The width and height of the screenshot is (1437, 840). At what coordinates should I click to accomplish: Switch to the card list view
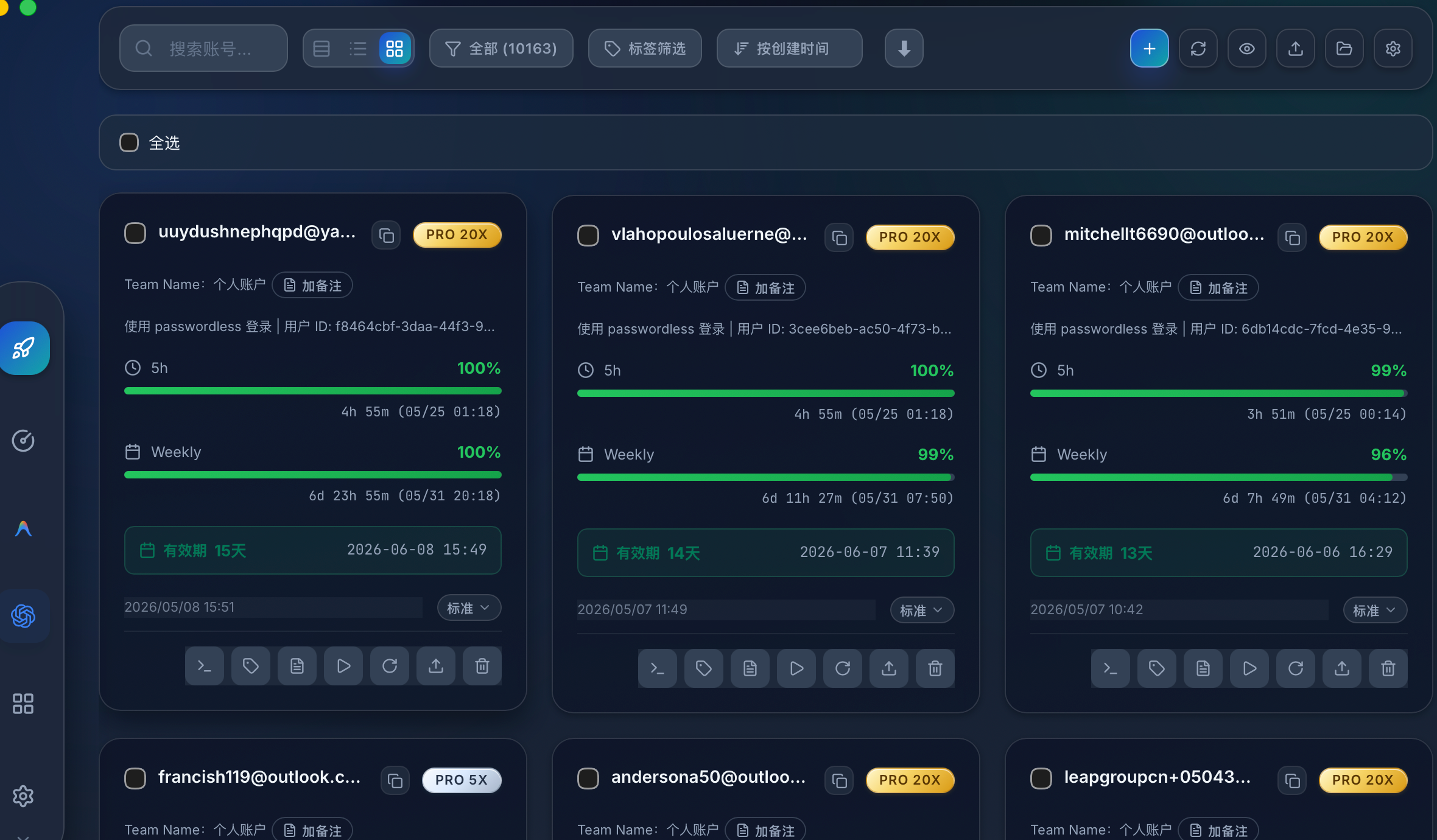point(321,48)
